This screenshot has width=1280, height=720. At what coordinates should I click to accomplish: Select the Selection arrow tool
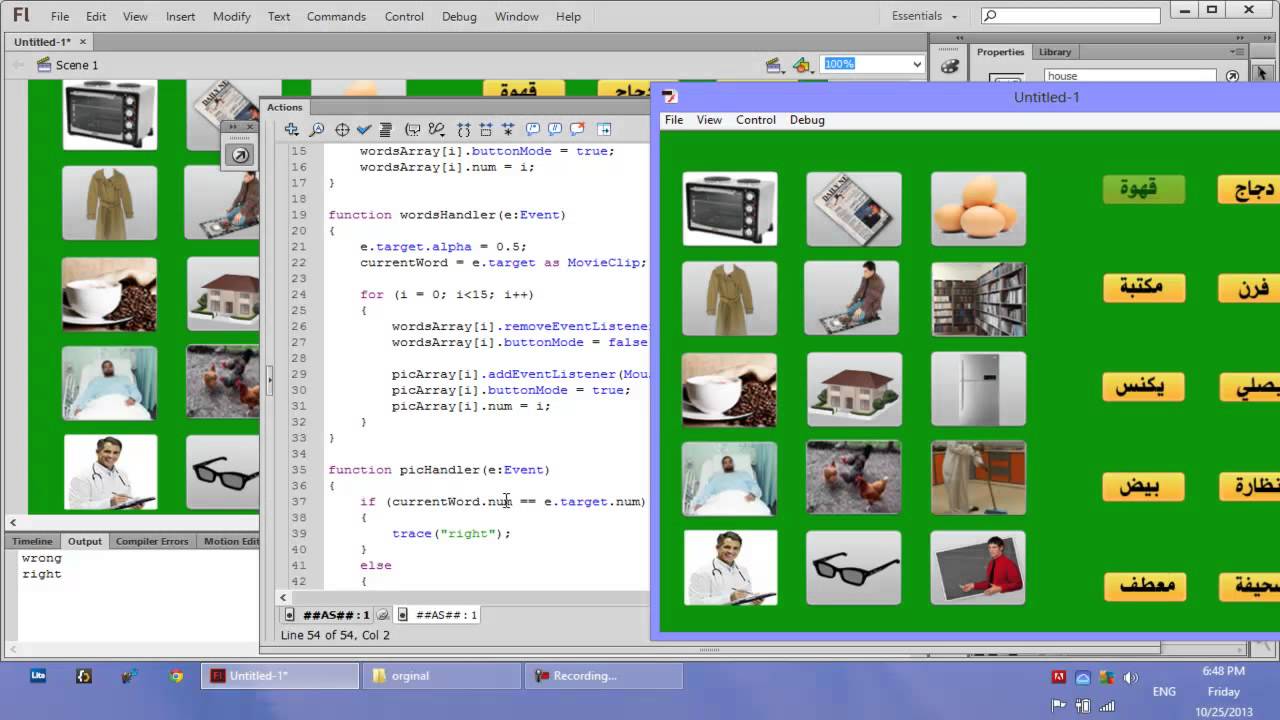coord(1262,73)
